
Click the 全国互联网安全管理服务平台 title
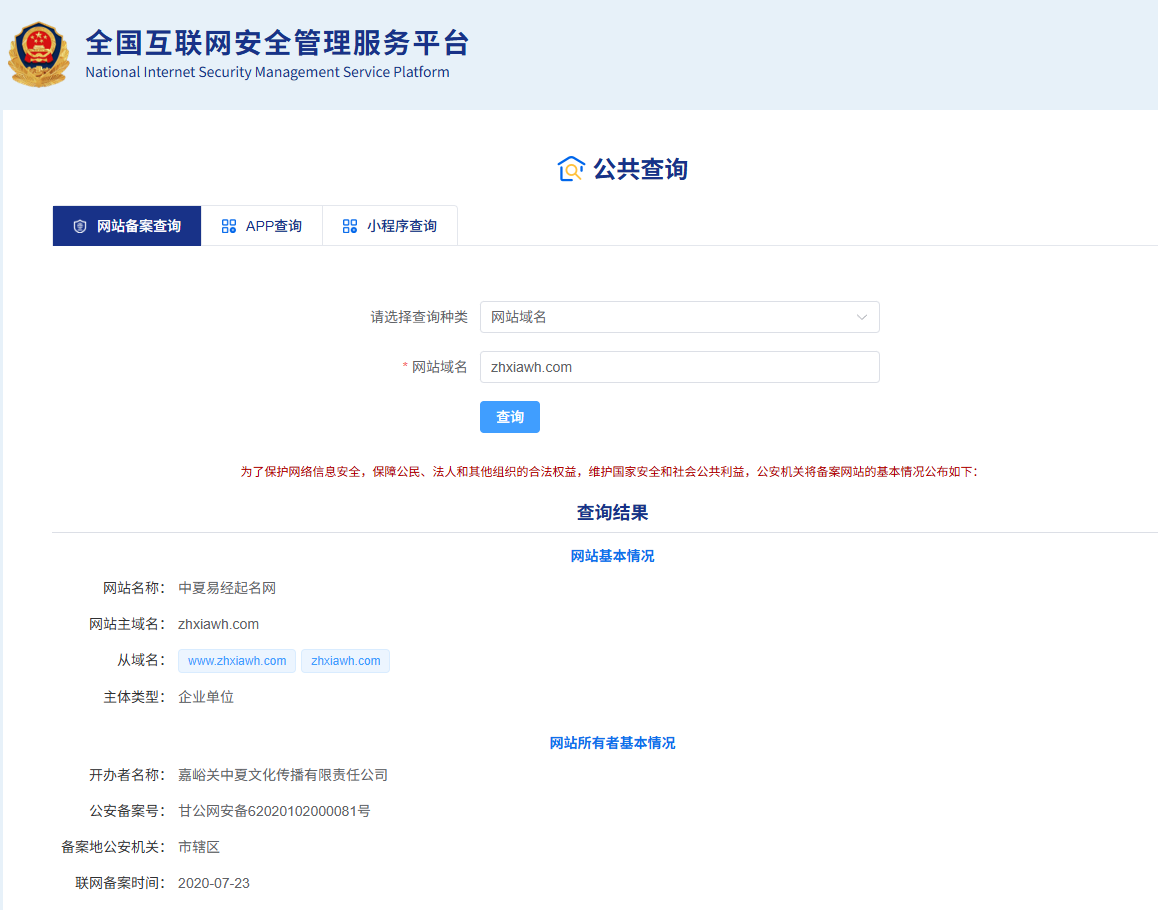click(x=277, y=43)
